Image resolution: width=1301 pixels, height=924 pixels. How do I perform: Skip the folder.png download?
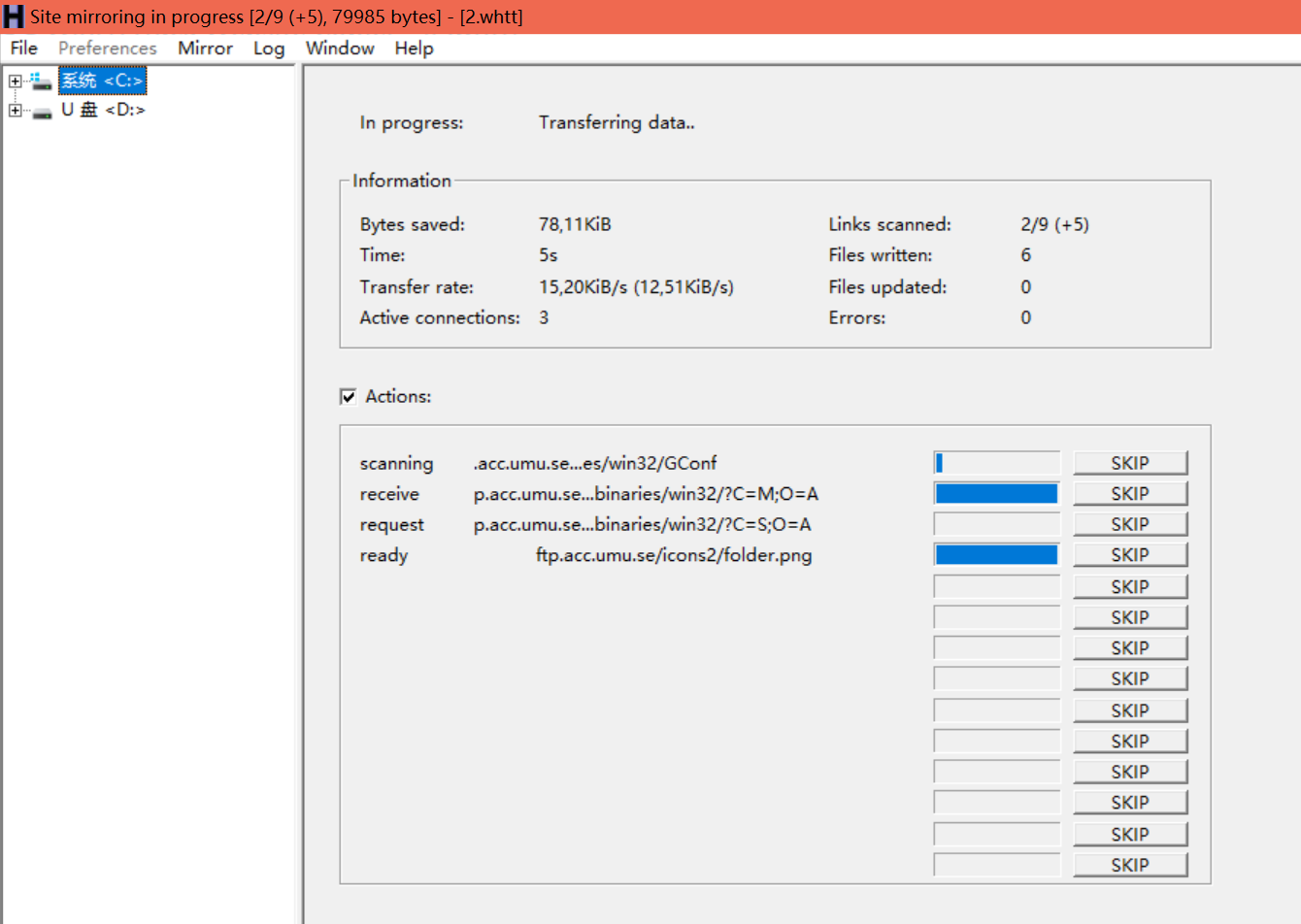tap(1130, 554)
